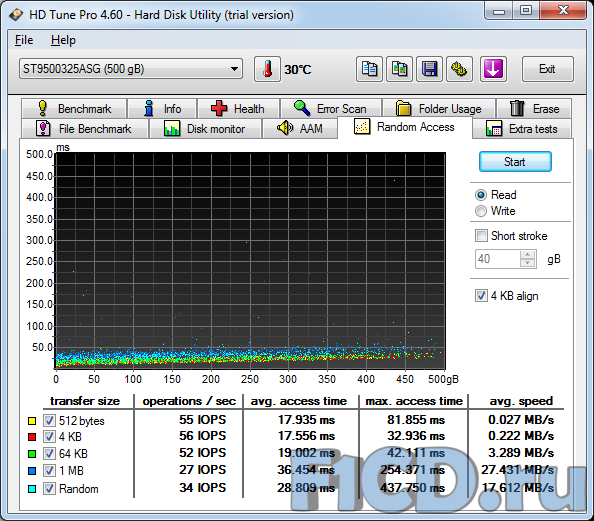Open the Health tab red cross
Image resolution: width=594 pixels, height=521 pixels.
(219, 108)
